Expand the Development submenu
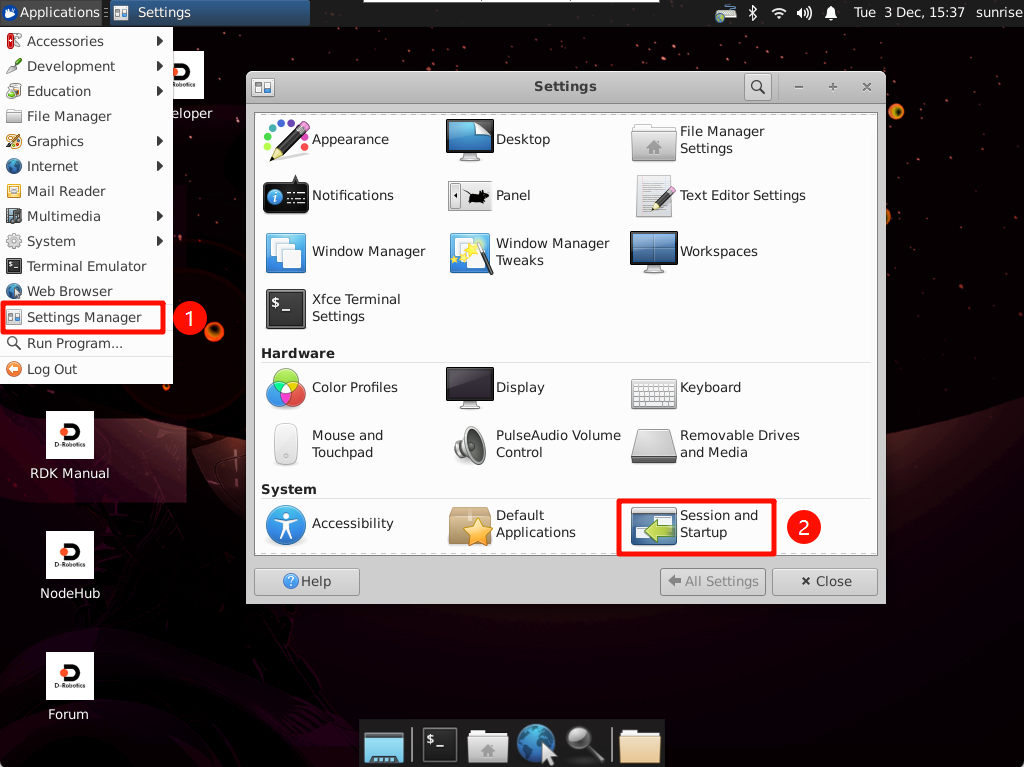Image resolution: width=1024 pixels, height=767 pixels. click(x=86, y=66)
